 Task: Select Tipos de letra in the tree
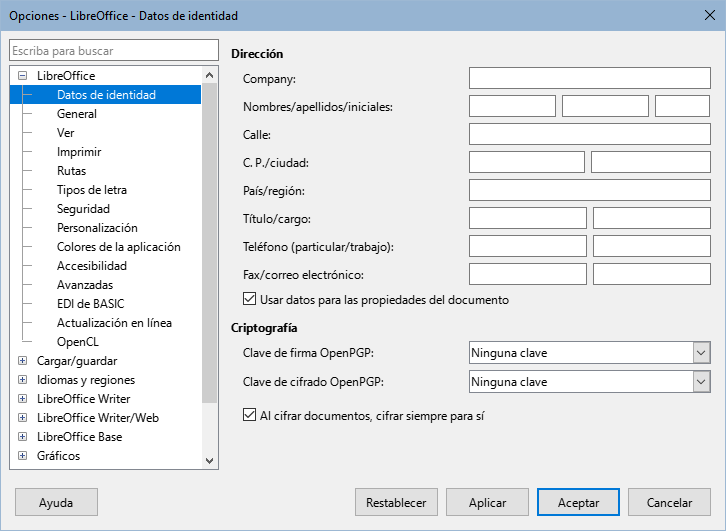point(92,189)
